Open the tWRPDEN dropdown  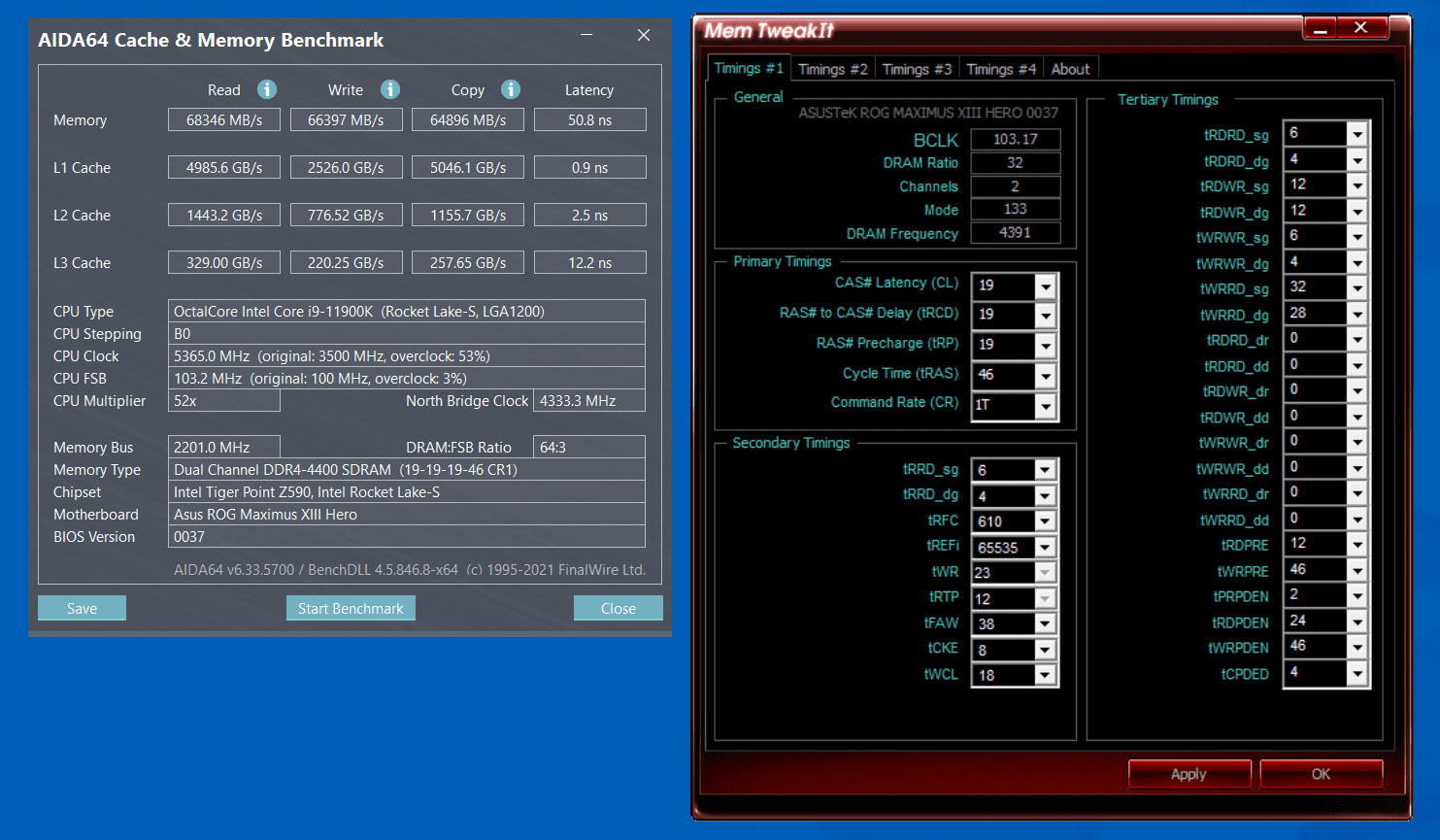tap(1357, 647)
